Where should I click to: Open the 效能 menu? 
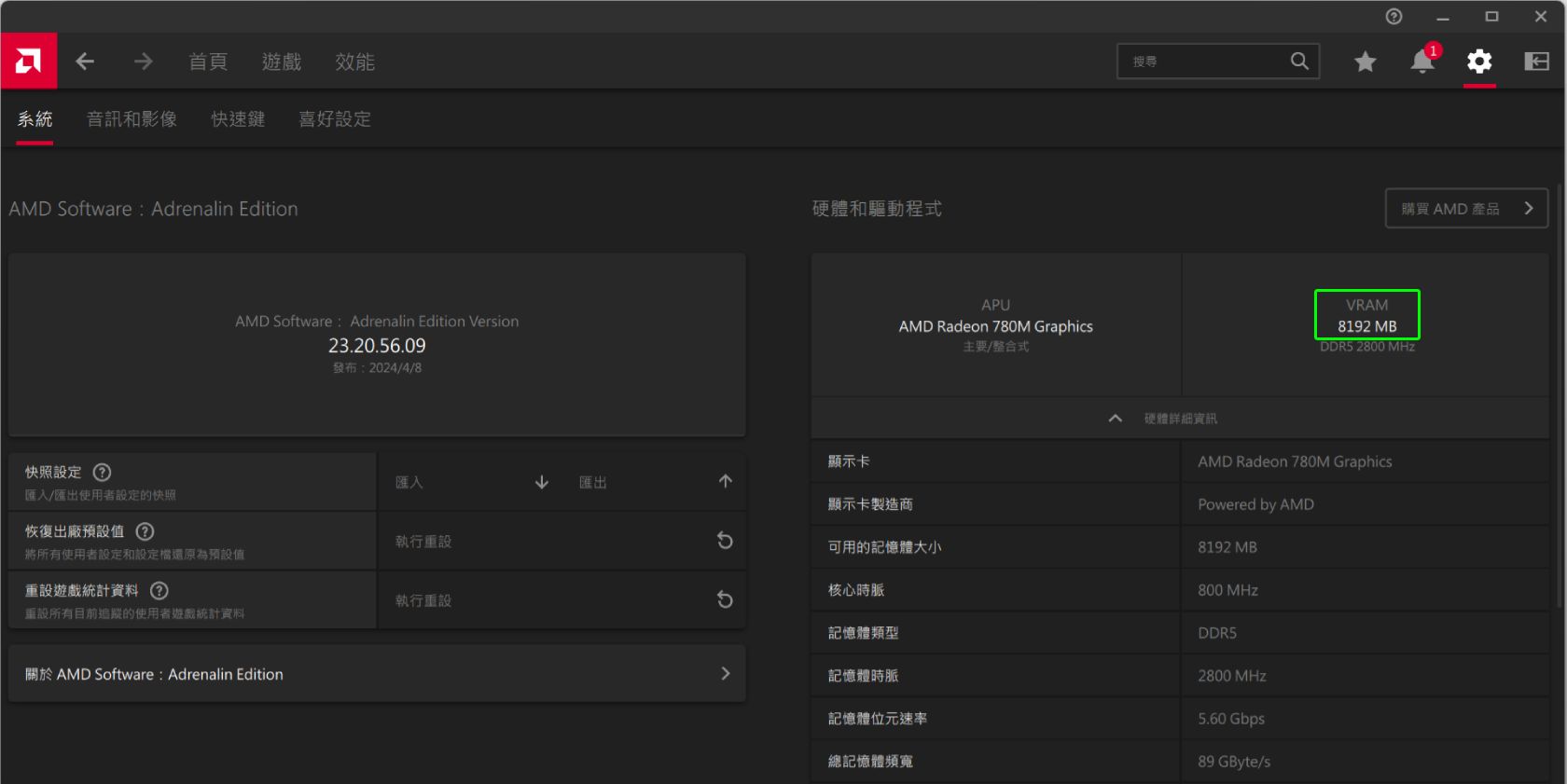(355, 62)
